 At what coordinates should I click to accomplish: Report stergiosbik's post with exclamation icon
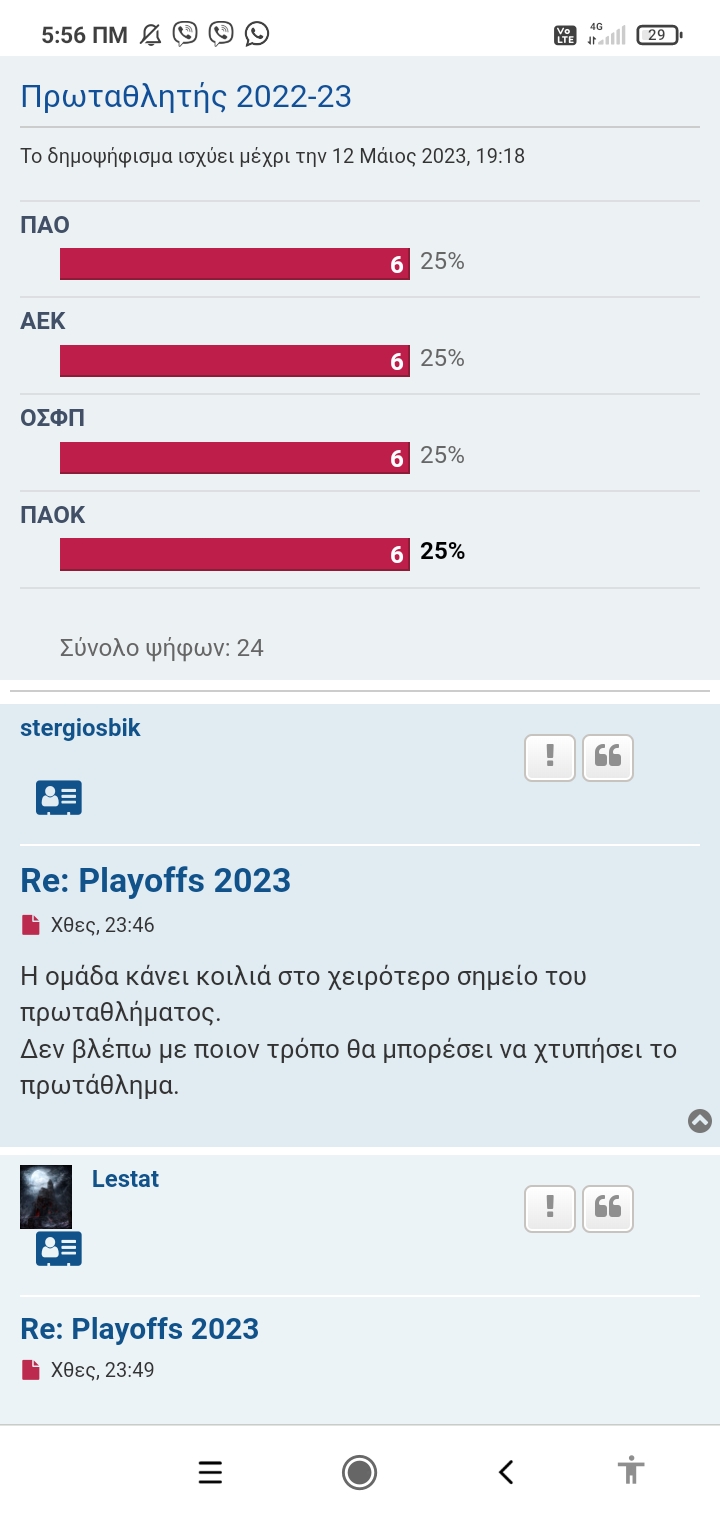click(549, 757)
